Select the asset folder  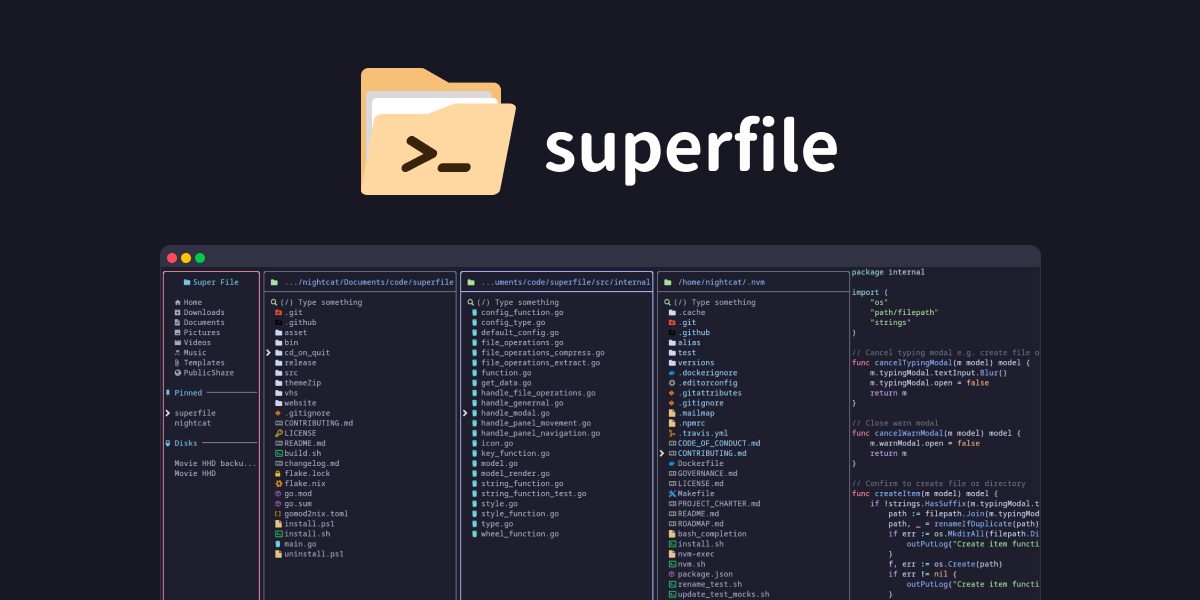[x=291, y=332]
